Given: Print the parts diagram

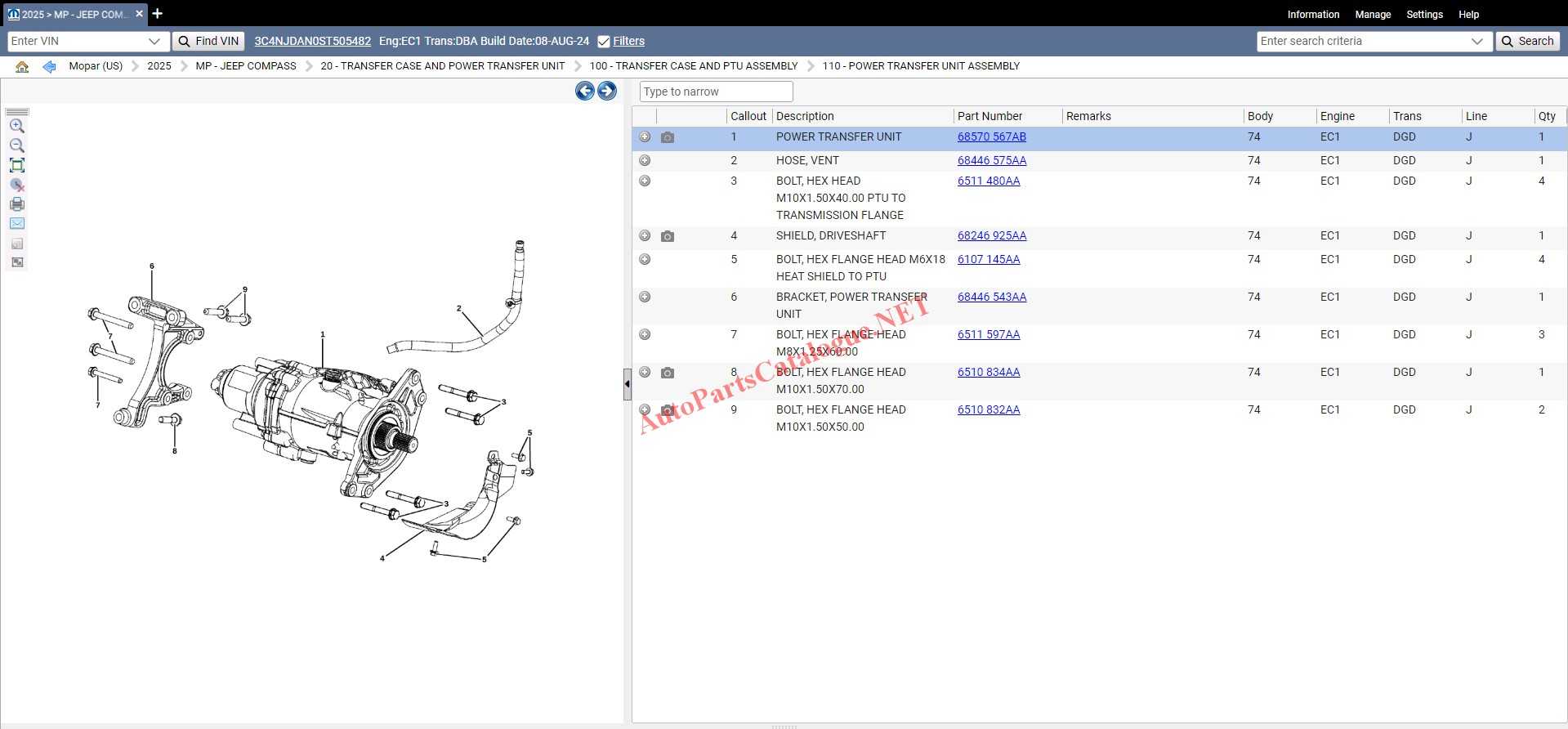Looking at the screenshot, I should [x=16, y=204].
